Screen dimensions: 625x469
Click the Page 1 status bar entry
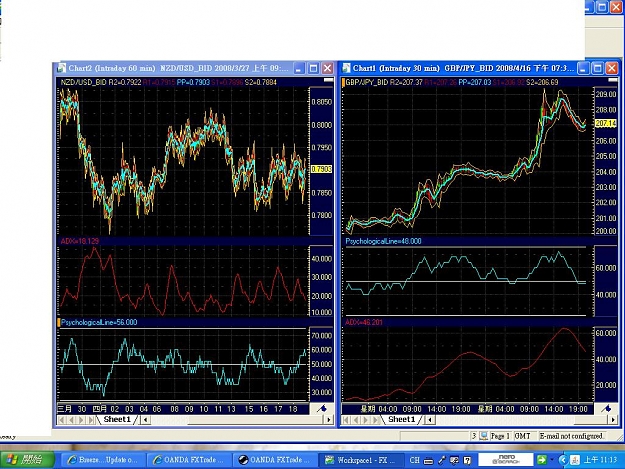point(500,436)
